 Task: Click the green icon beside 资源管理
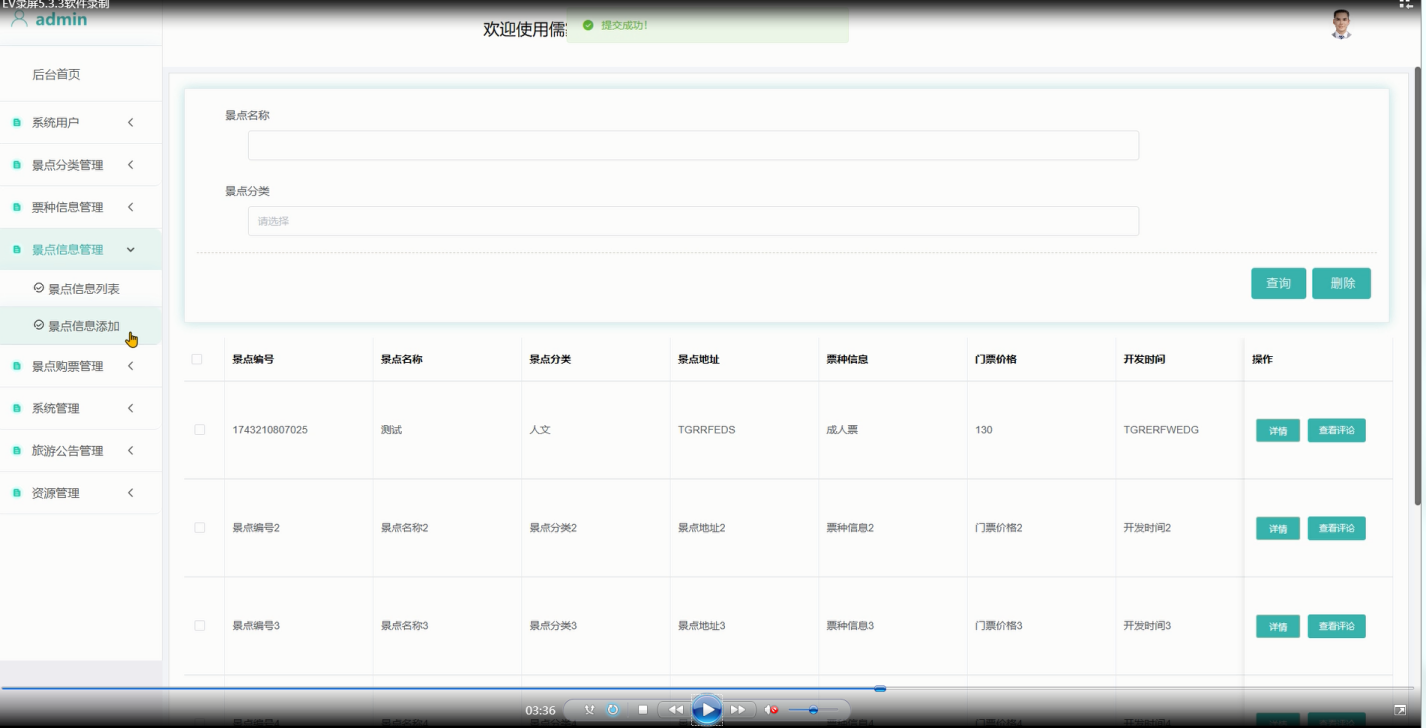tap(17, 493)
